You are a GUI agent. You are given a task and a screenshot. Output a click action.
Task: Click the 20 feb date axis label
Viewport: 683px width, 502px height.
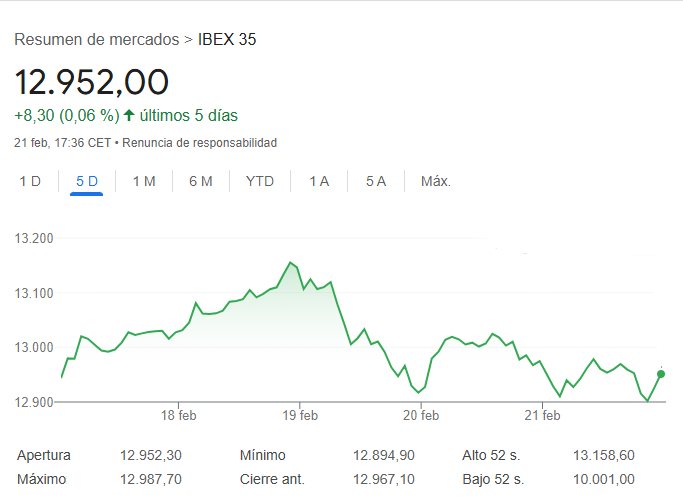(421, 415)
